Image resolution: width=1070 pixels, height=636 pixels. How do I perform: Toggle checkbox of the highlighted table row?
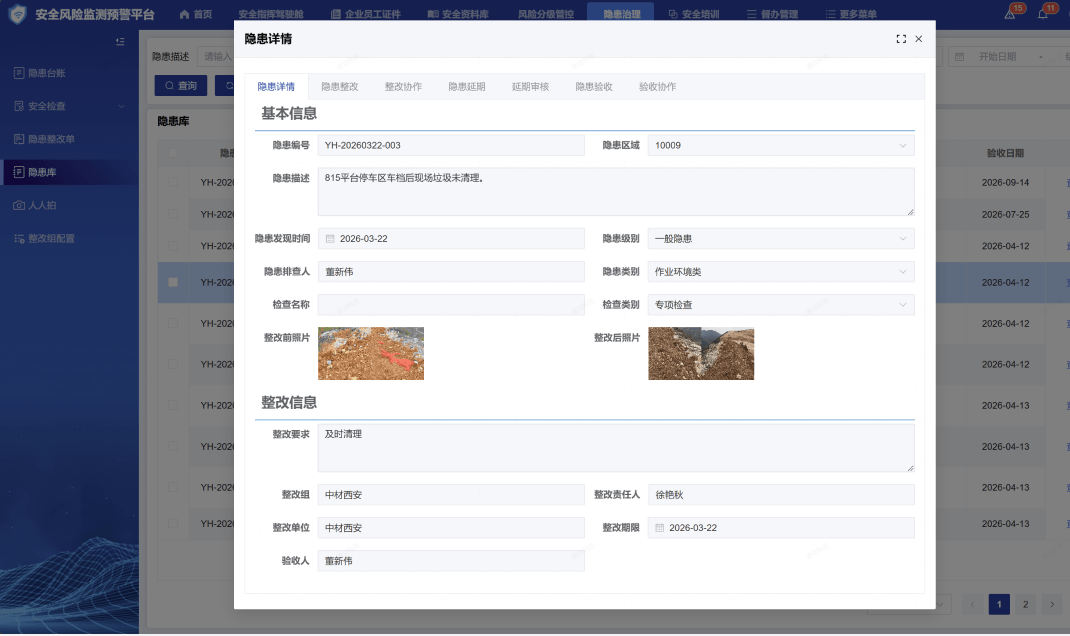[173, 283]
